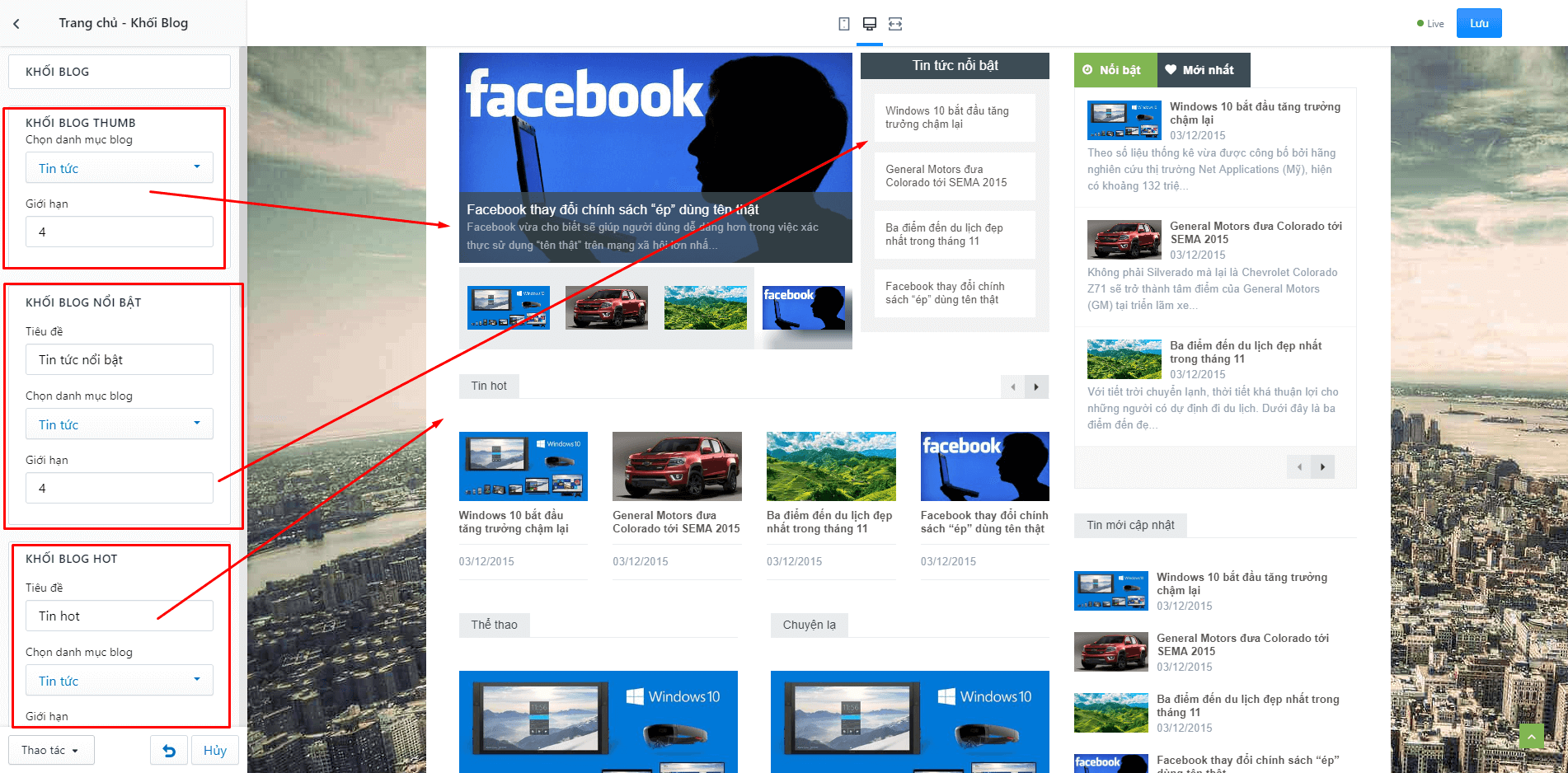Open blog category dropdown in Khối Blog Hot
Screen dimensions: 1568x773
(120, 681)
